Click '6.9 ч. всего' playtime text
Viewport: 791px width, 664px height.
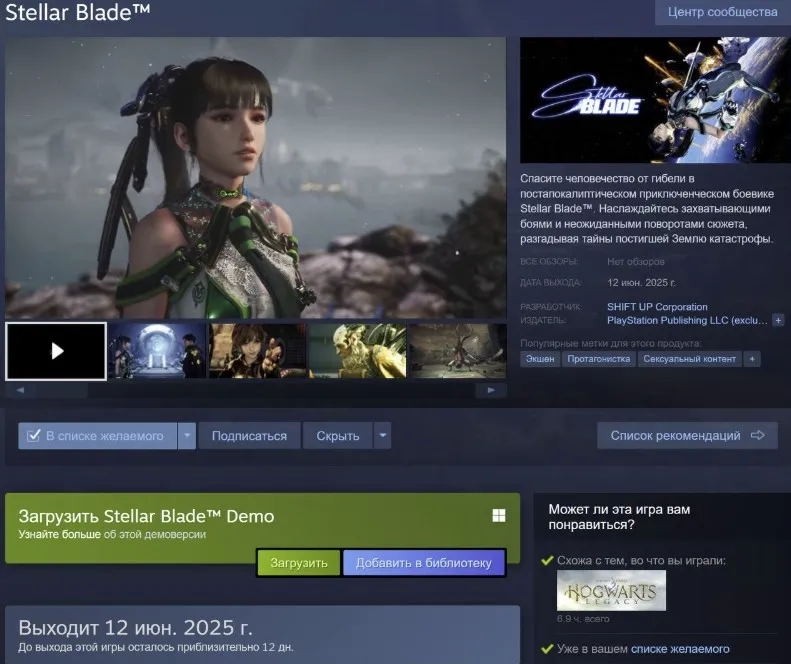pos(583,619)
